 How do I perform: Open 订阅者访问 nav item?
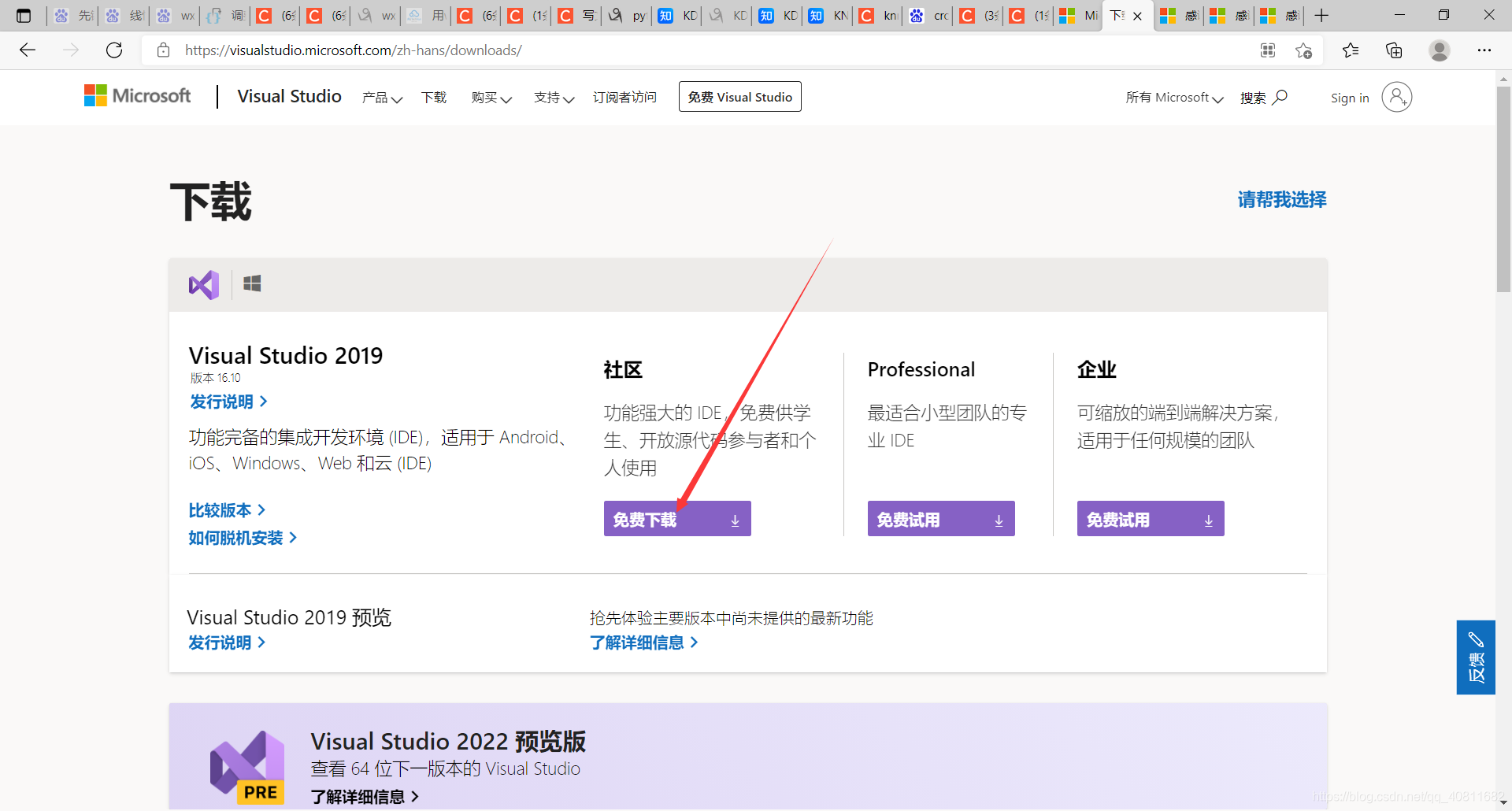point(624,98)
